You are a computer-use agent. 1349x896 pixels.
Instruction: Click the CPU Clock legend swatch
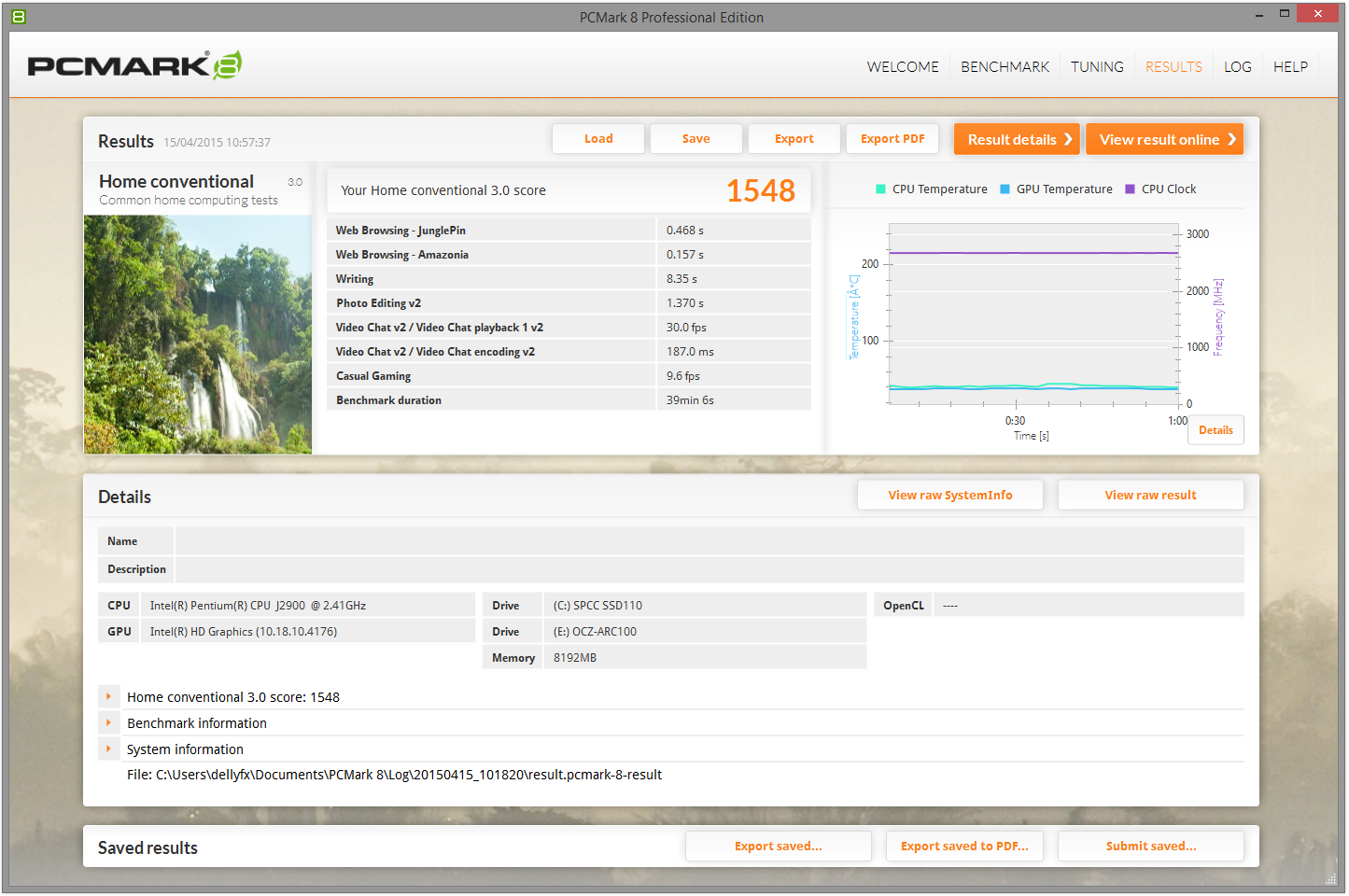coord(1130,189)
